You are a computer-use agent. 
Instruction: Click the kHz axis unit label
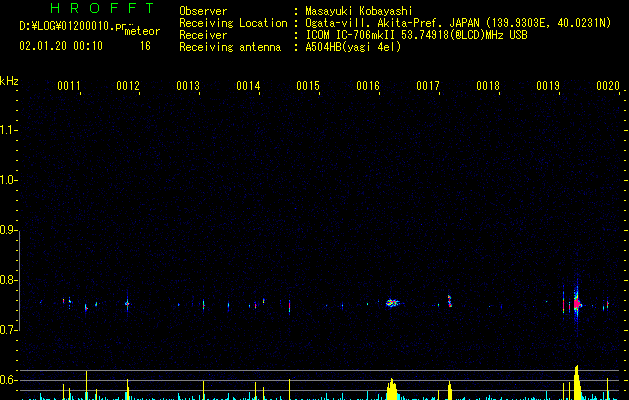[9, 81]
